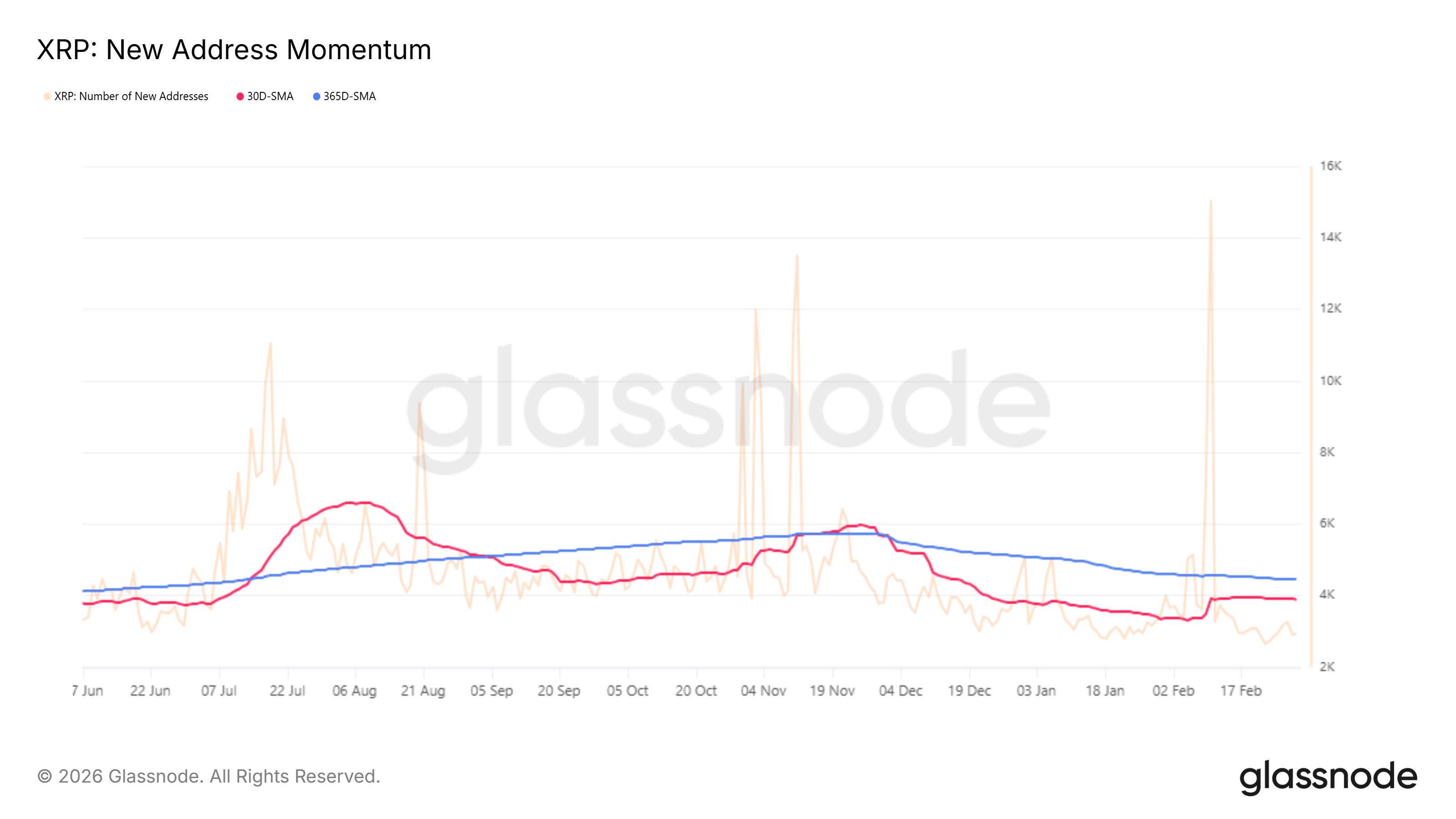Screen dimensions: 1456x819
Task: Click the Glassnode copyright notice text
Action: [x=208, y=777]
